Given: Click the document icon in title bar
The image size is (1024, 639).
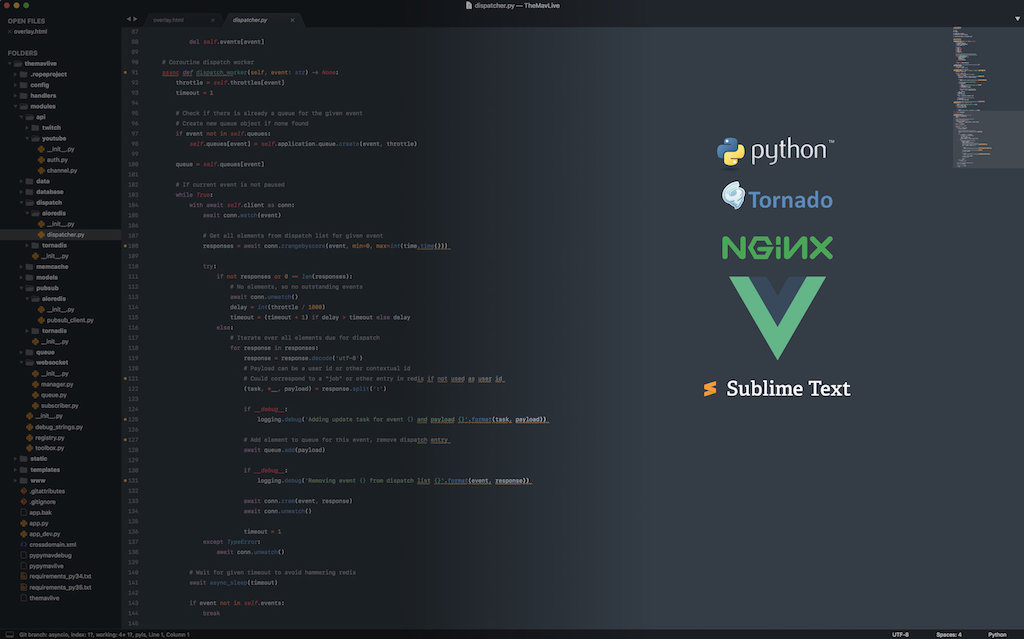Looking at the screenshot, I should tap(469, 5).
